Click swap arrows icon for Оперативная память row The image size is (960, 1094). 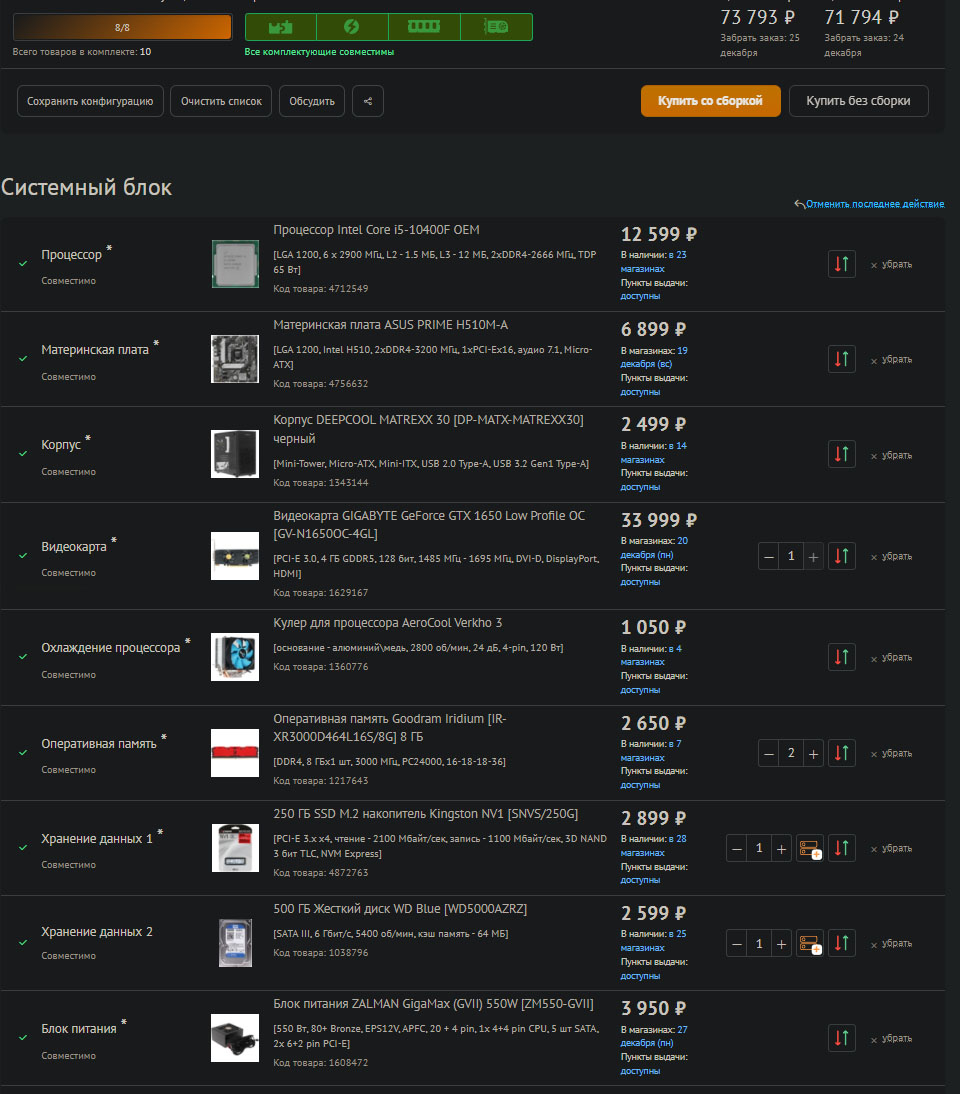841,753
